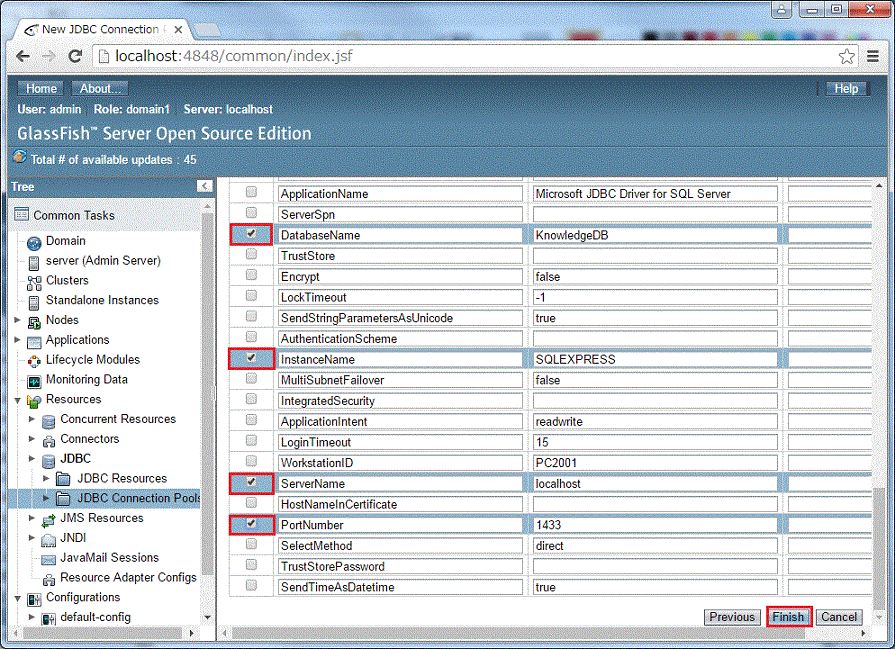The width and height of the screenshot is (895, 649).
Task: Uncheck the InstanceName property checkbox
Action: pyautogui.click(x=251, y=358)
